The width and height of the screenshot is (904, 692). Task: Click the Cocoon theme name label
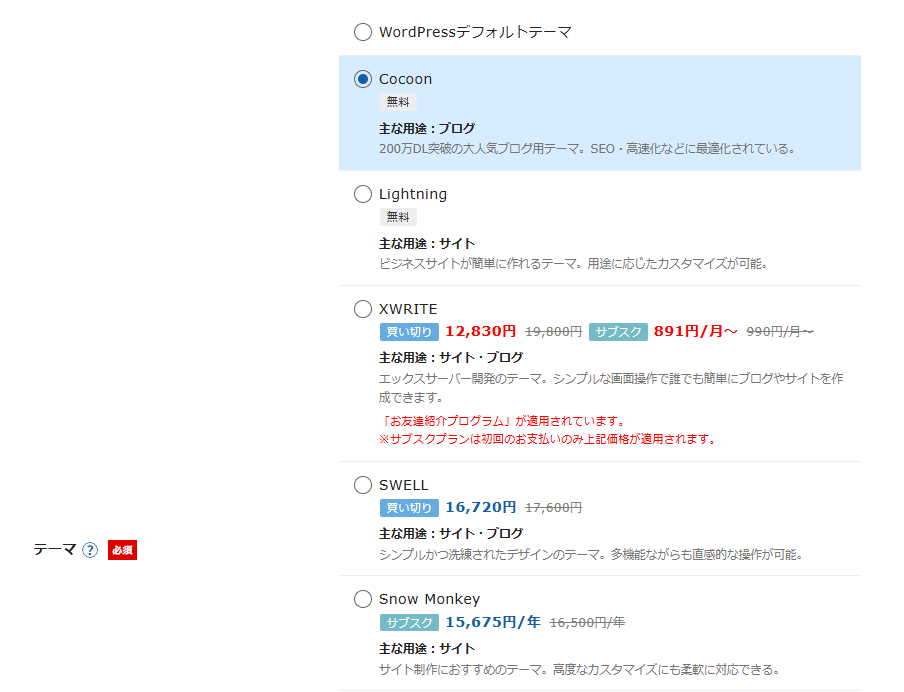[405, 79]
